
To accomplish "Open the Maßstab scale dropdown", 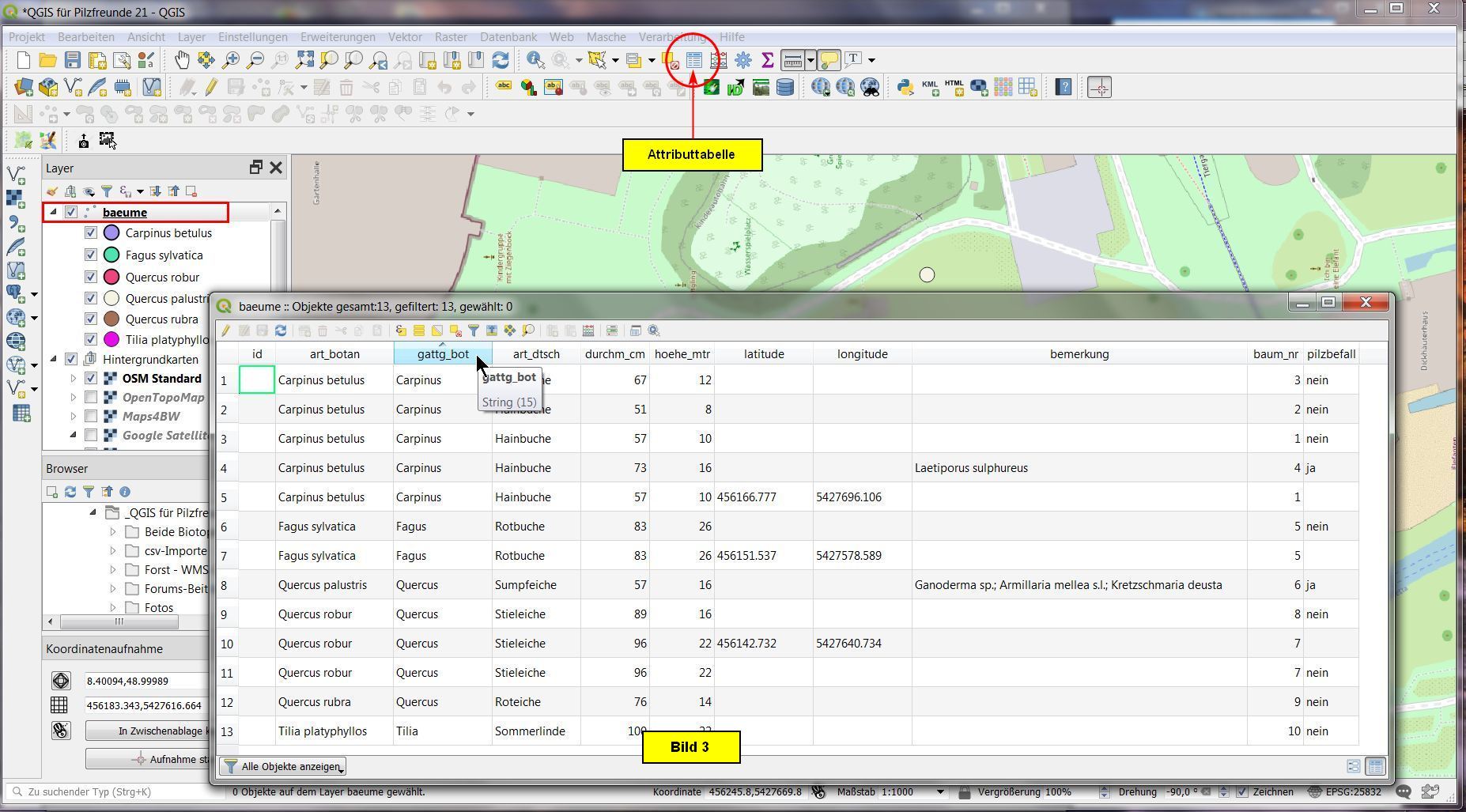I will (940, 791).
